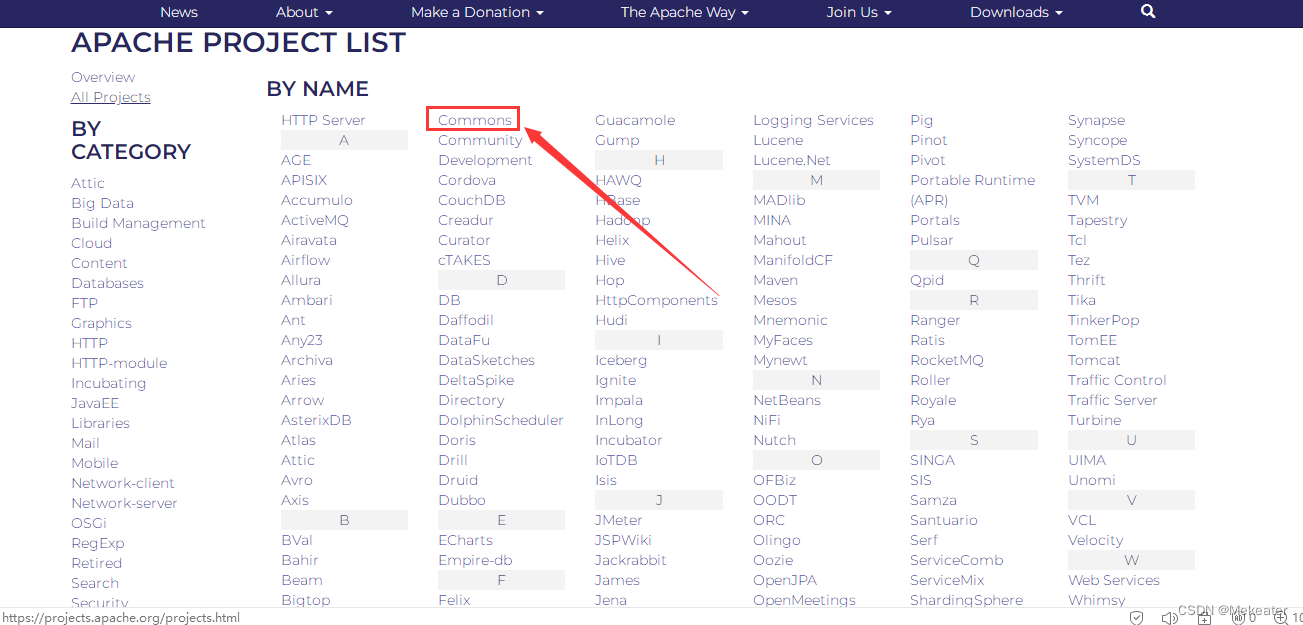Select the Network-server category
1303x625 pixels.
tap(124, 503)
